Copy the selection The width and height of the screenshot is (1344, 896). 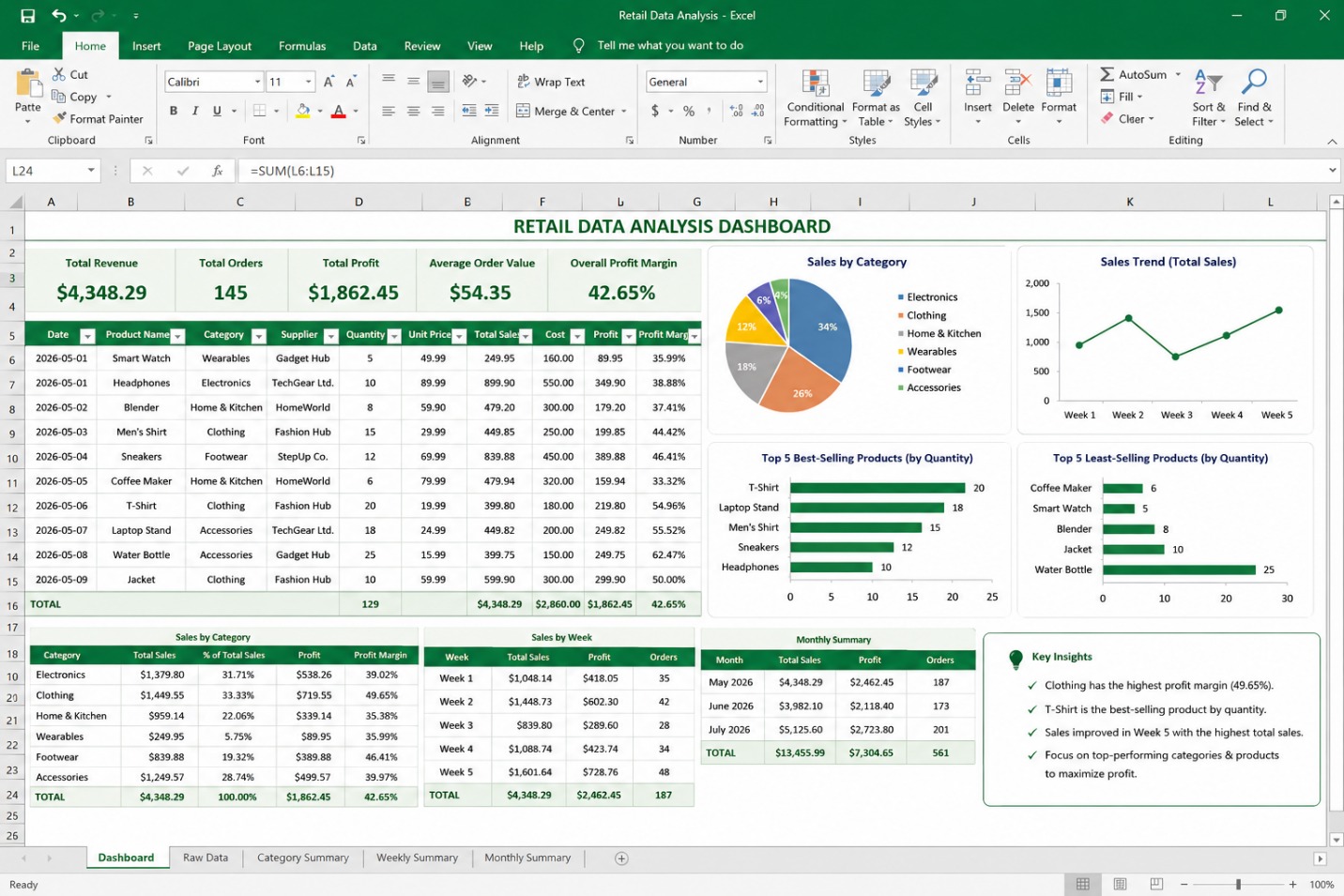75,97
